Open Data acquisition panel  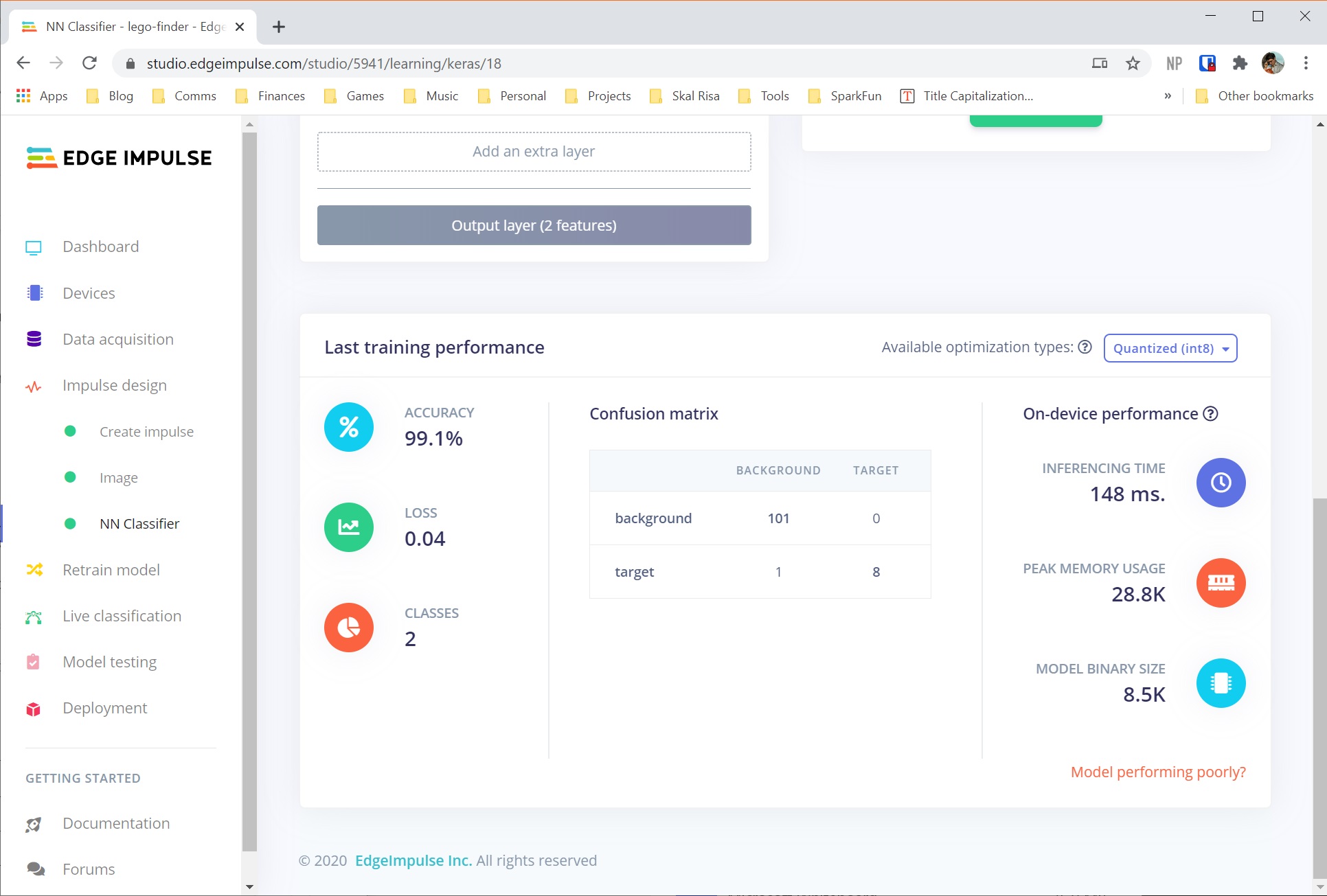118,338
